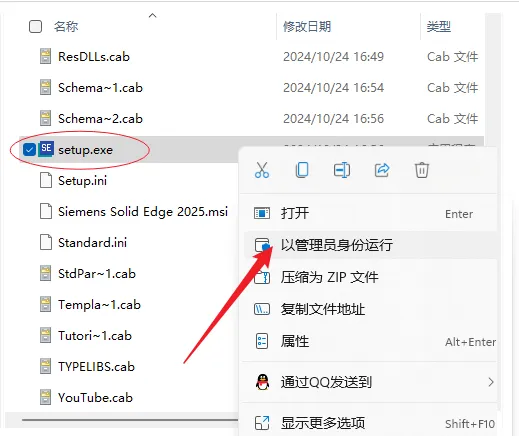Click the Copy icon in context menu

point(302,170)
